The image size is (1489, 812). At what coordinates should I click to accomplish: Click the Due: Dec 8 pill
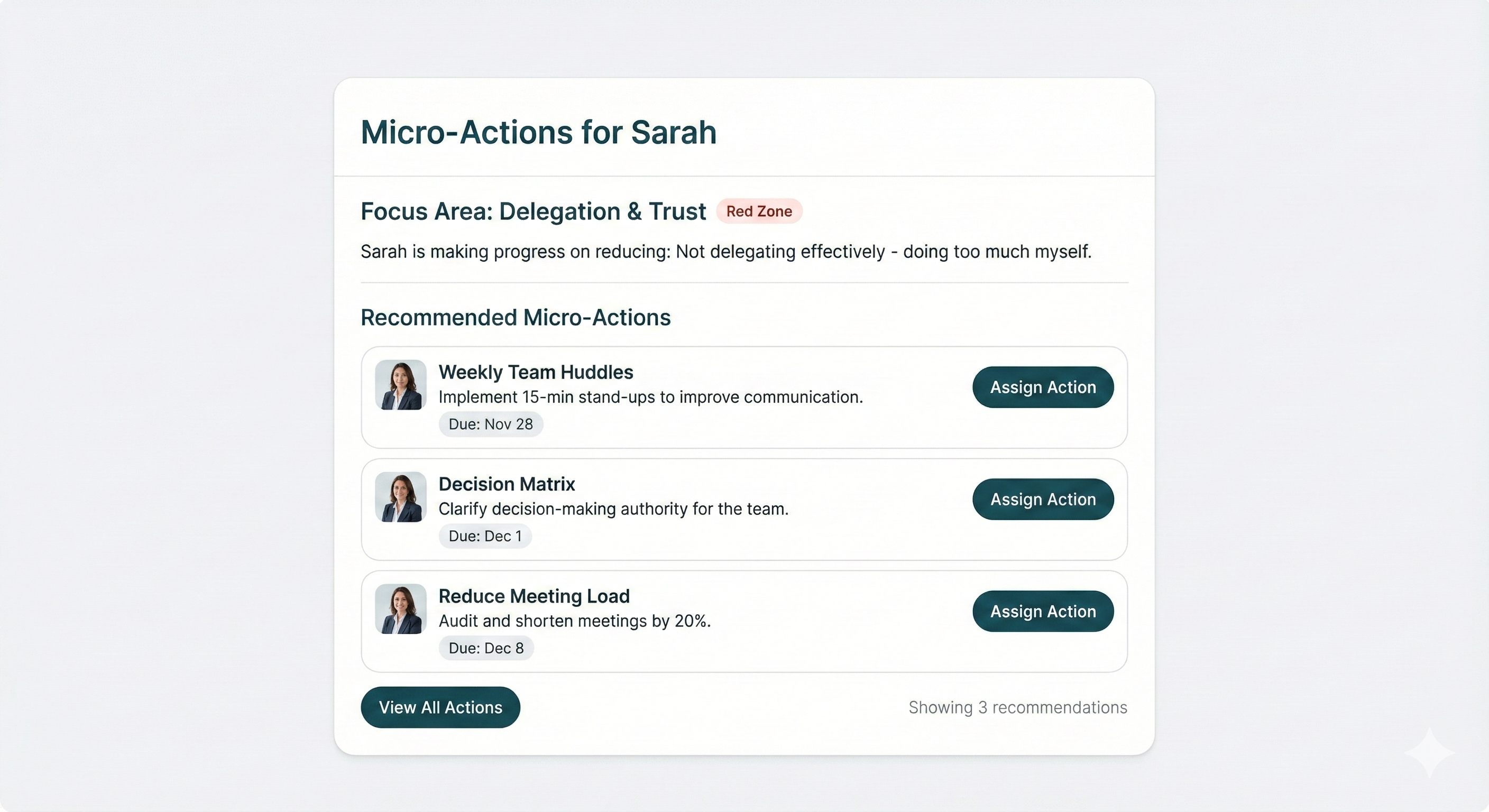[x=485, y=648]
